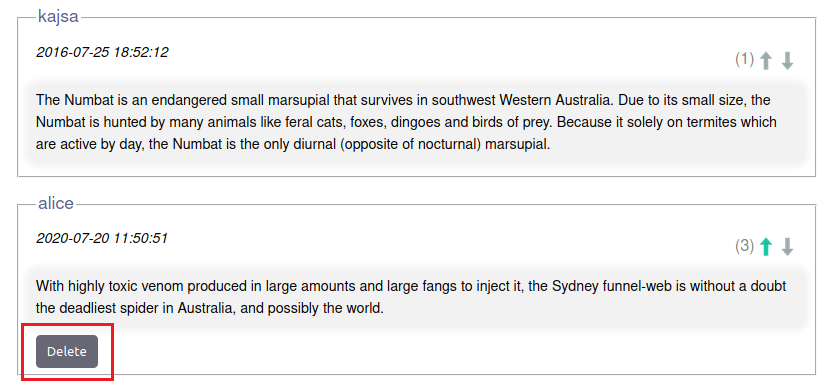This screenshot has height=385, width=834.
Task: Click inside alice's funnel-web comment body
Action: pyautogui.click(x=416, y=297)
